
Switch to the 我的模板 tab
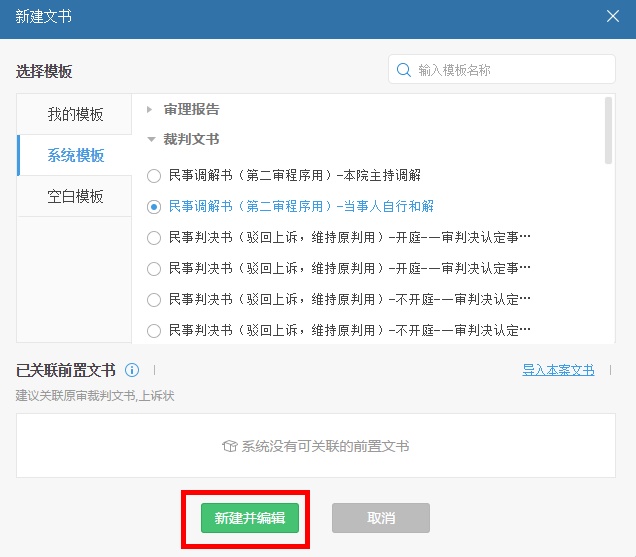(x=75, y=114)
